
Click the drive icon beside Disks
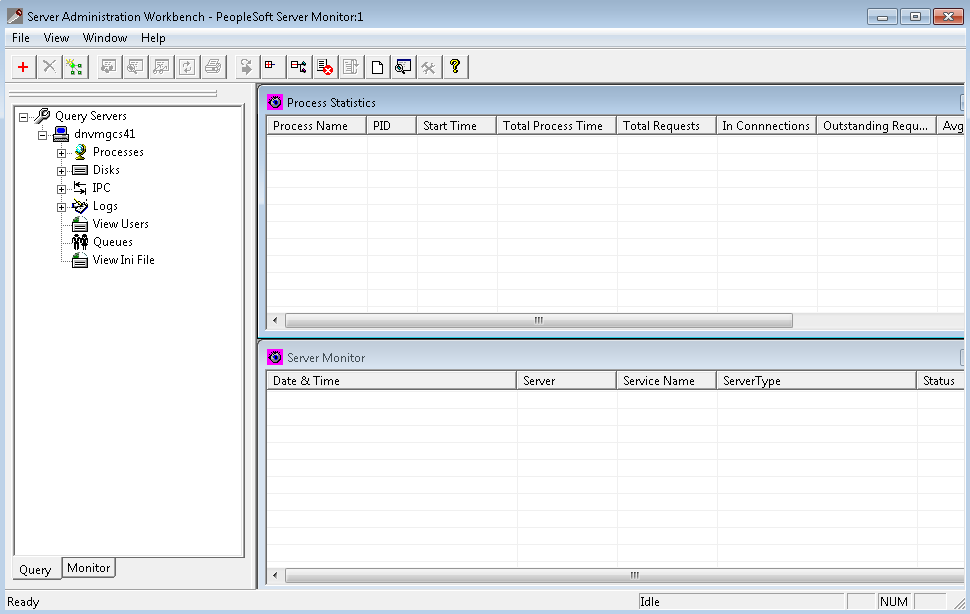point(80,170)
